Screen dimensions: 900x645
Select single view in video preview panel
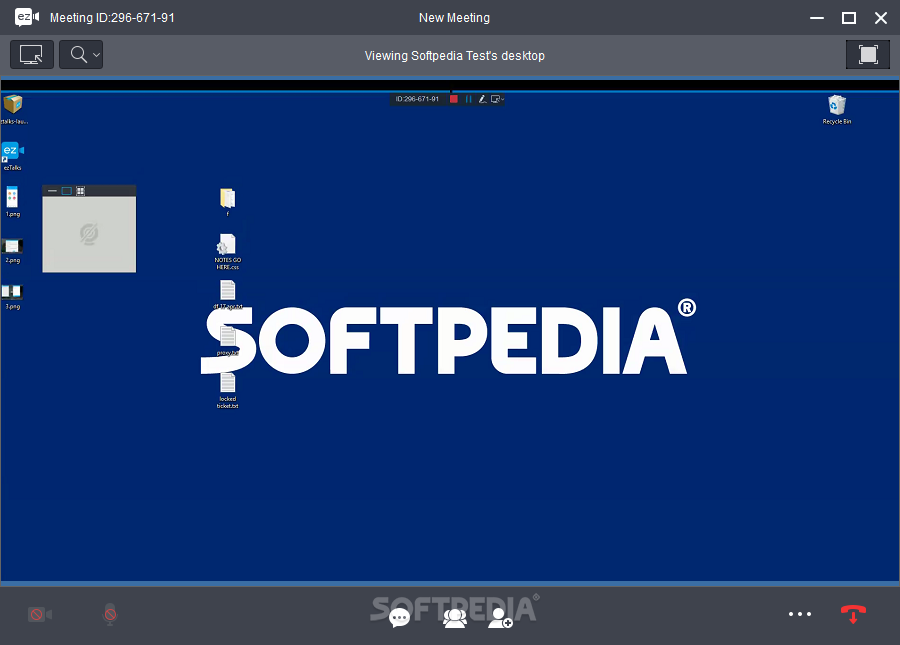click(67, 191)
